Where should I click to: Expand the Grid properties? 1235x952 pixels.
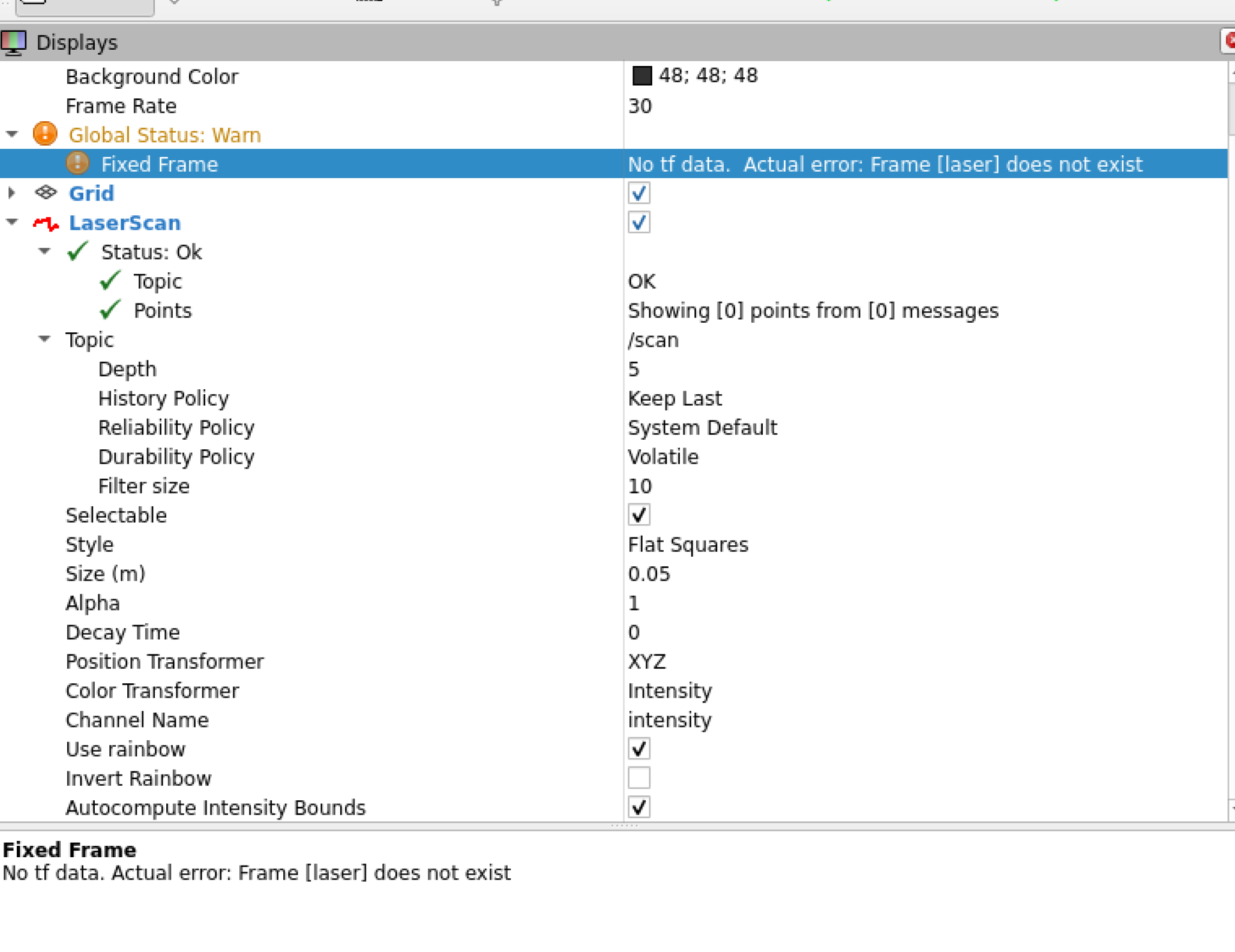(11, 193)
